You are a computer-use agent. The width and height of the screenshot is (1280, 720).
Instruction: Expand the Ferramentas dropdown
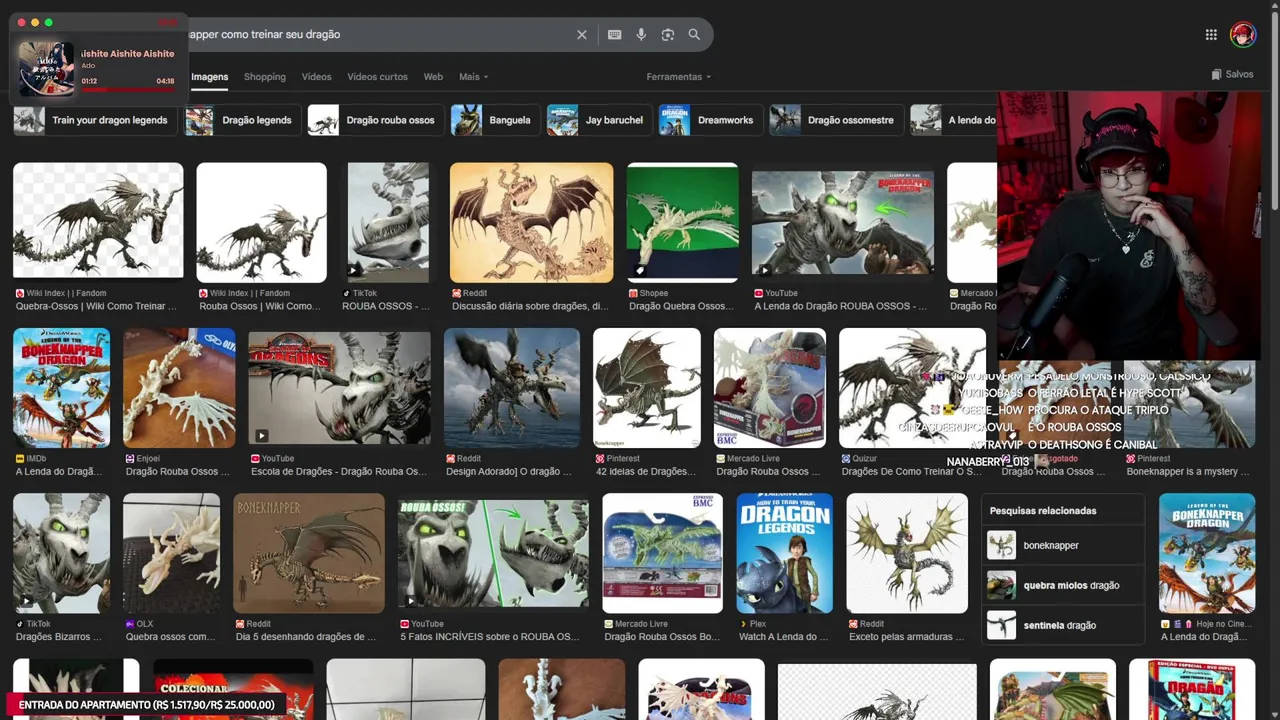679,77
